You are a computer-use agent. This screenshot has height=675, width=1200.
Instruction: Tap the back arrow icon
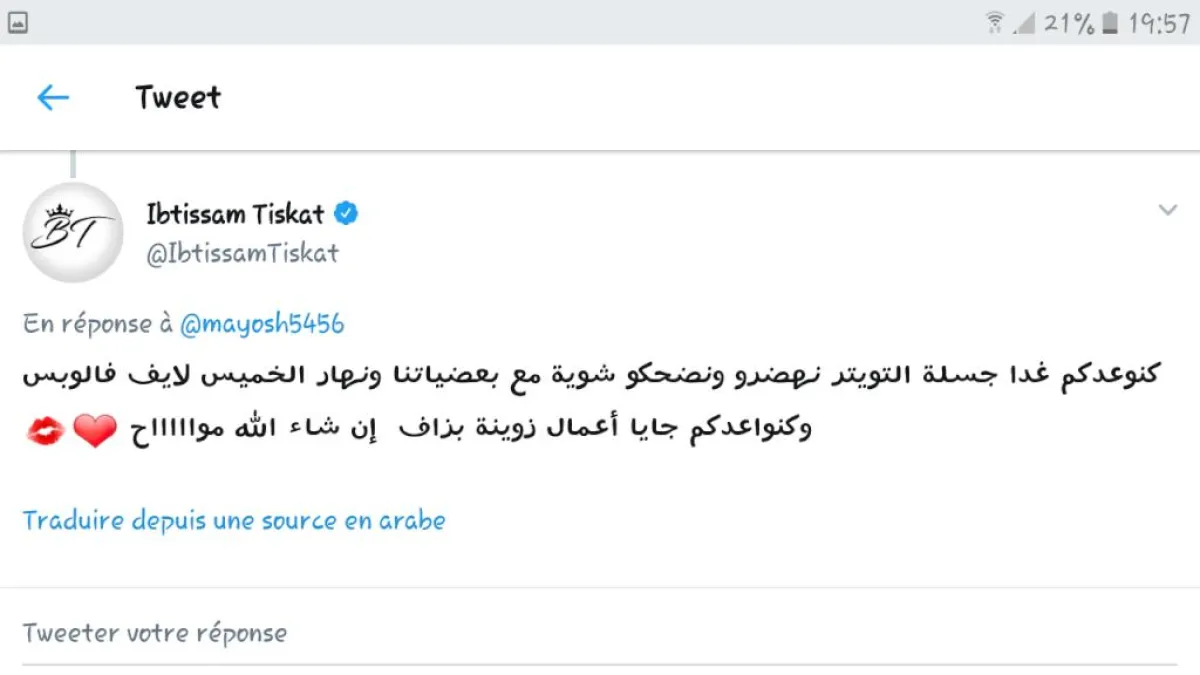click(x=53, y=97)
